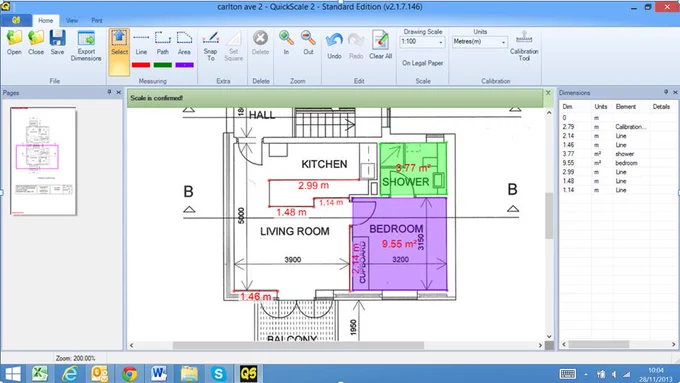Select the page thumbnail in Pages panel
Image resolution: width=680 pixels, height=383 pixels.
click(x=43, y=161)
